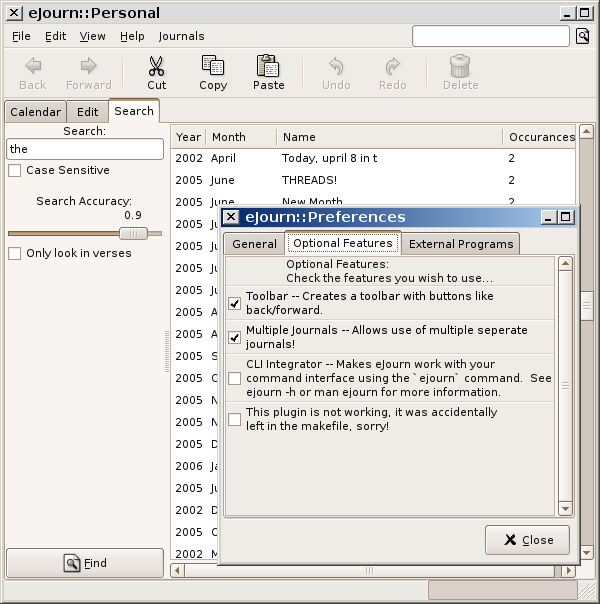Uncheck the Multiple Journals feature

pos(235,337)
